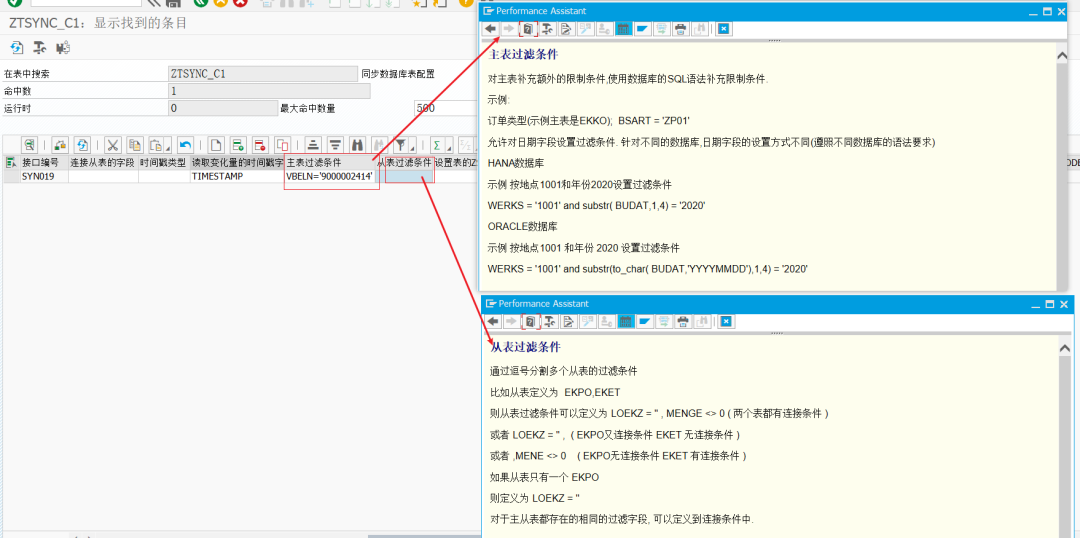Click the Create new blank row icon
1080x538 pixels.
[216, 145]
